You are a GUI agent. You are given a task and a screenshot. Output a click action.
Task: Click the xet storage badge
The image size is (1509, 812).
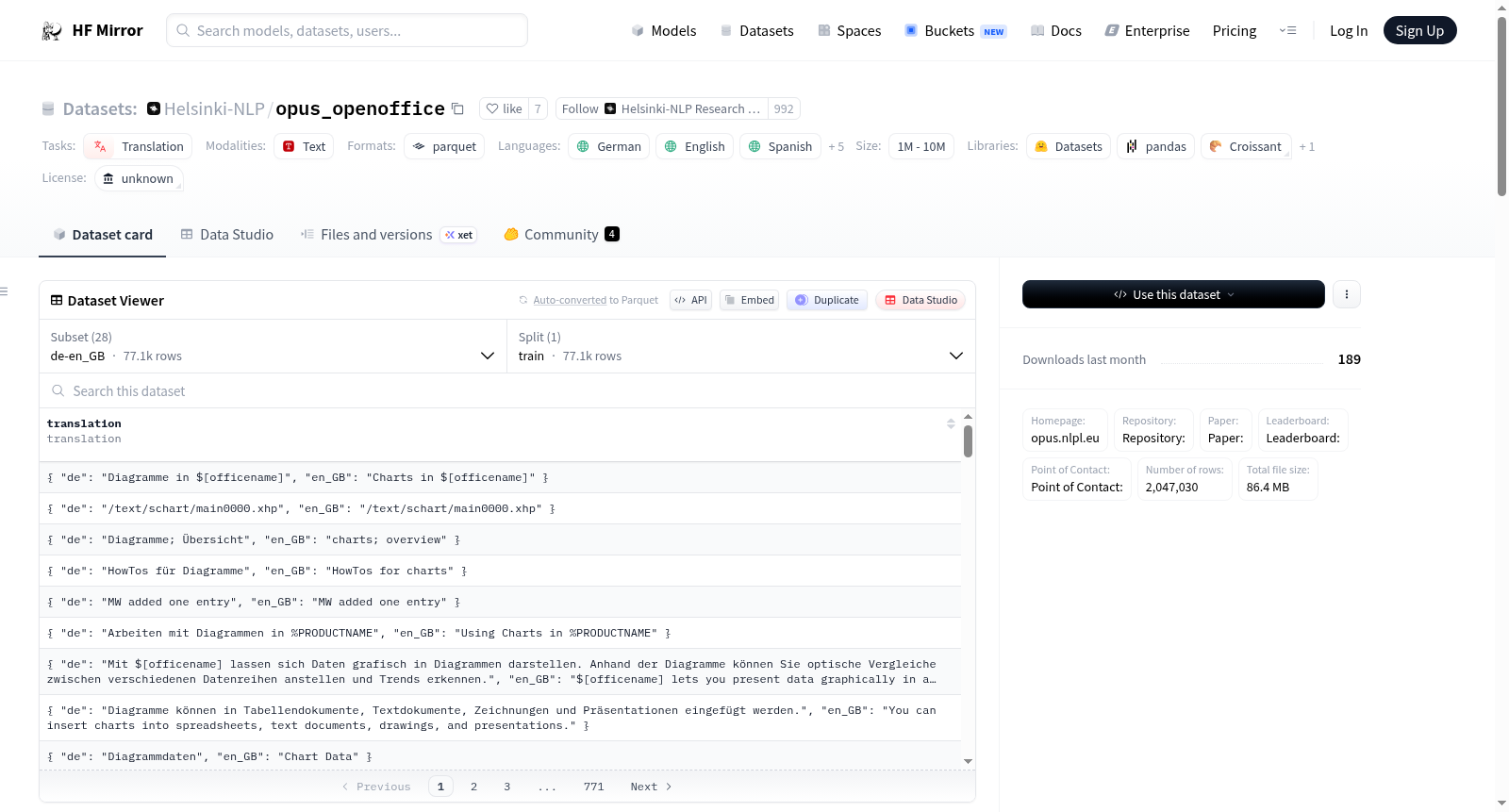pos(459,235)
